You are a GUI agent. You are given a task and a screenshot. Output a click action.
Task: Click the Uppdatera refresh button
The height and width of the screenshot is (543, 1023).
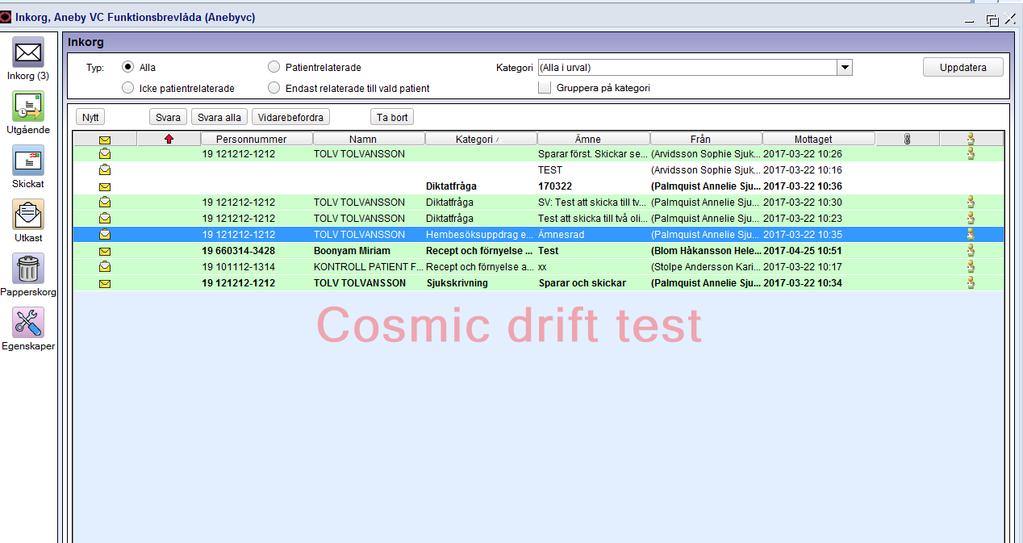coord(963,67)
